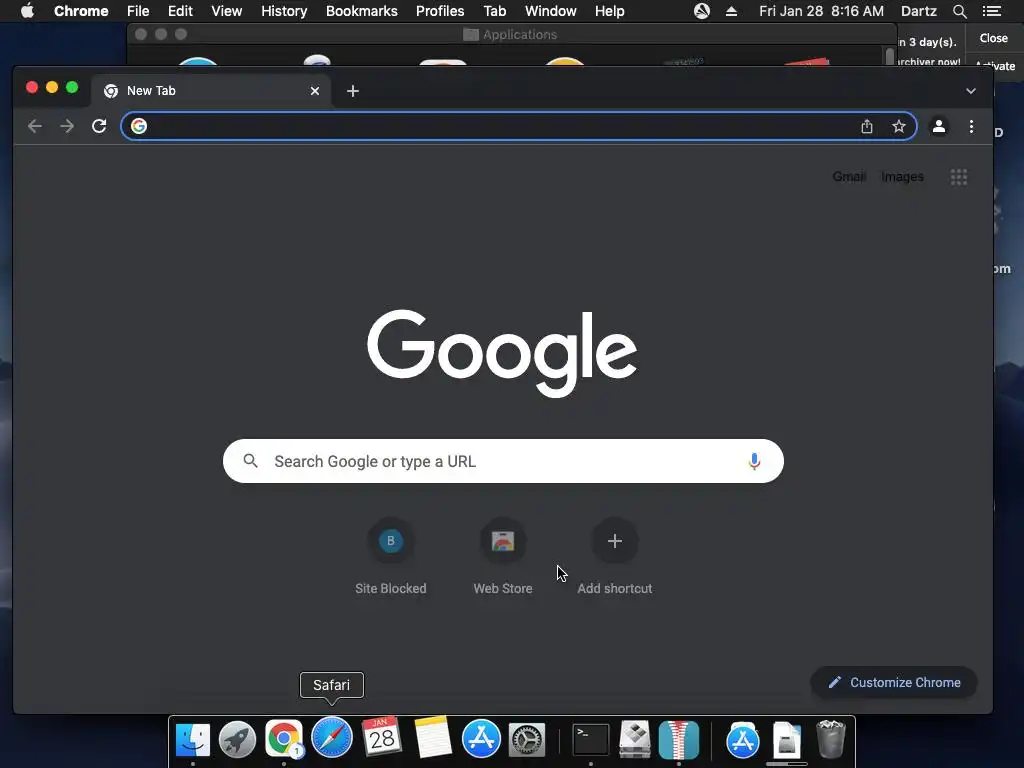
Task: Open the Archiver zip icon in Dock
Action: pyautogui.click(x=679, y=740)
